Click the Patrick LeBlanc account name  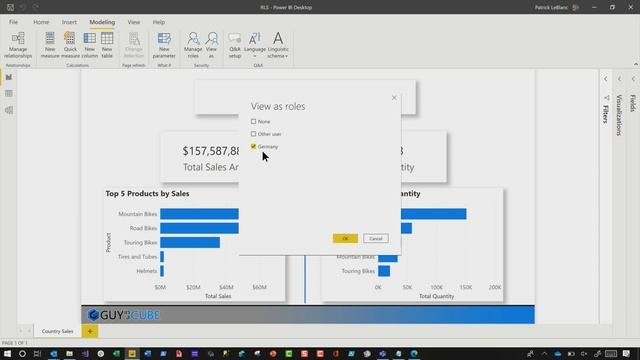[x=551, y=7]
